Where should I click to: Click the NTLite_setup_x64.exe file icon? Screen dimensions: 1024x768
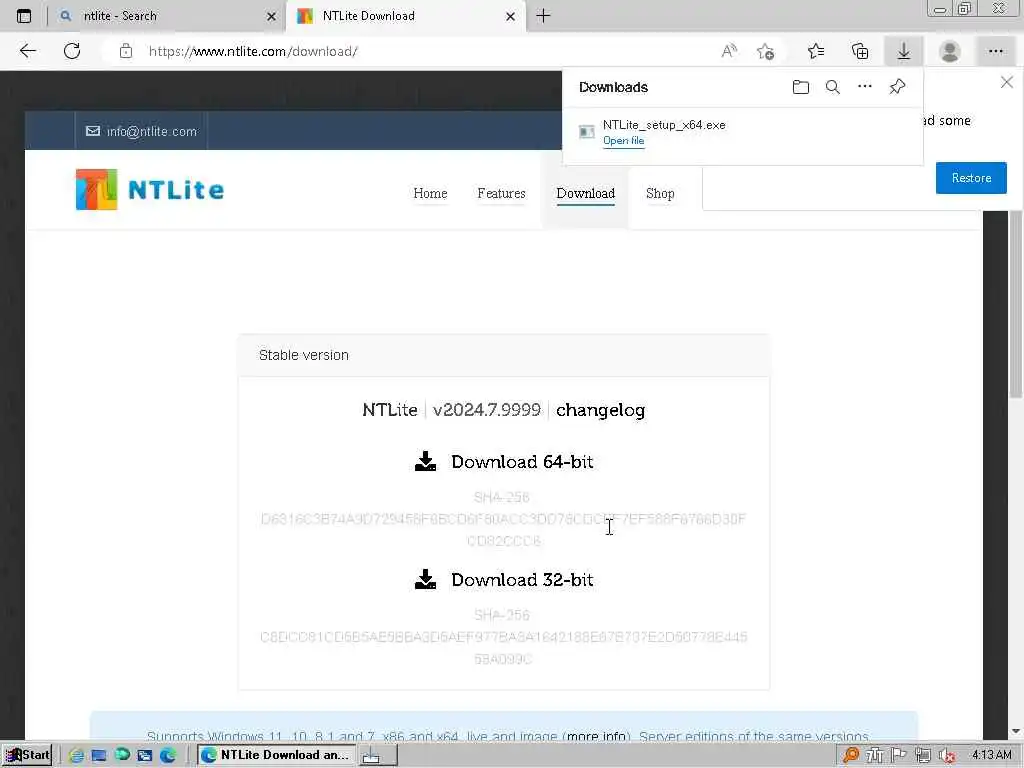pyautogui.click(x=586, y=132)
